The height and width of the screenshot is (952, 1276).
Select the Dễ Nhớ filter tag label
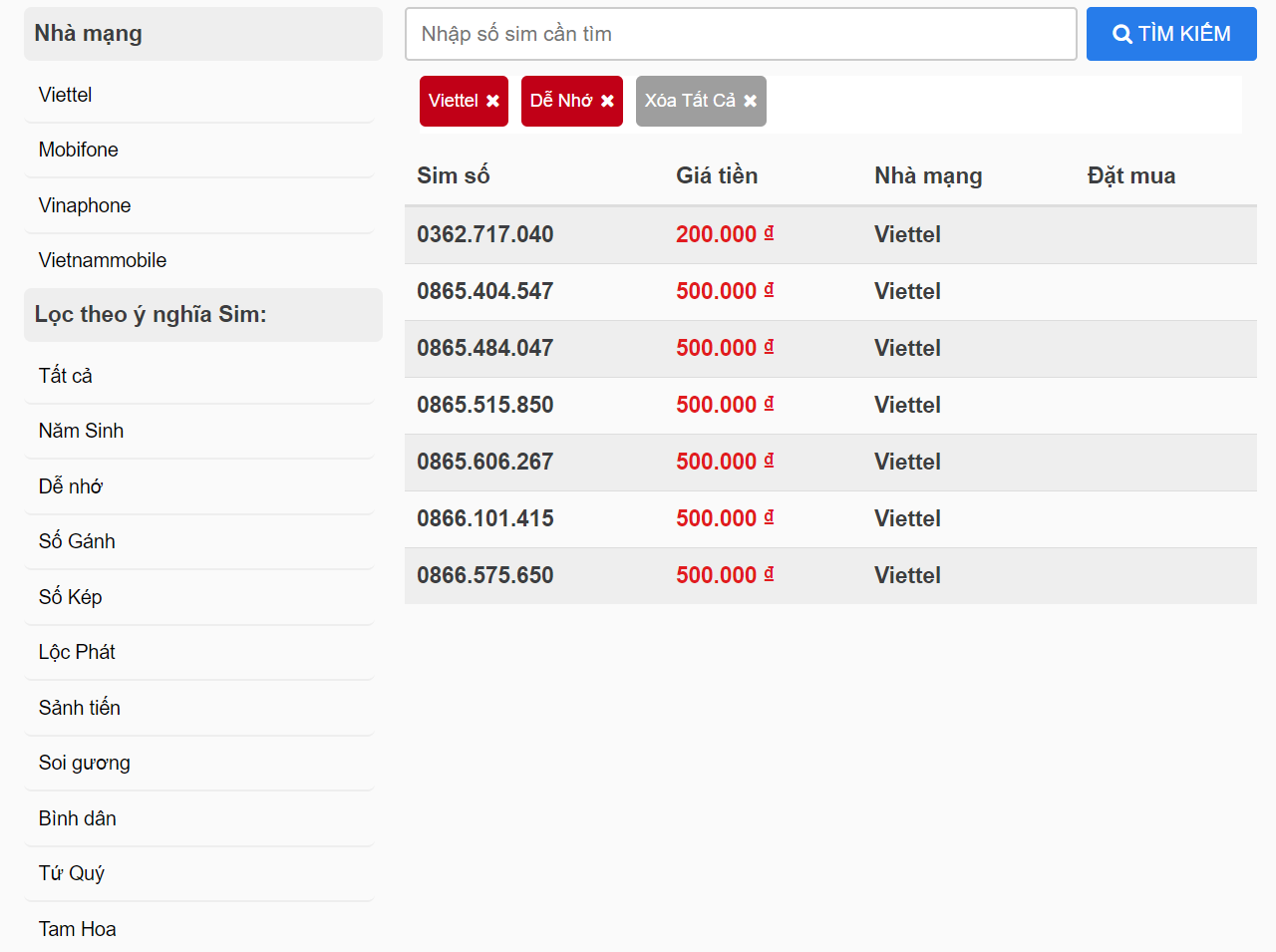[x=561, y=101]
